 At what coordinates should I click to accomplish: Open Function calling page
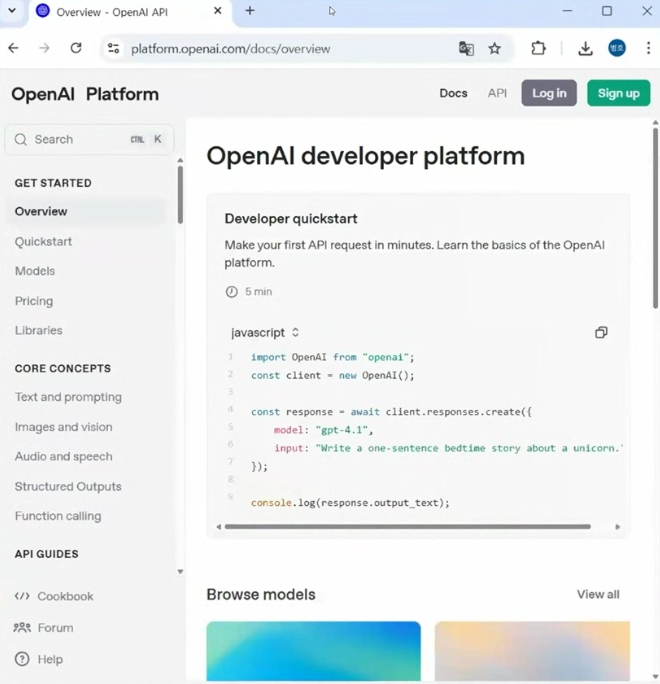58,516
